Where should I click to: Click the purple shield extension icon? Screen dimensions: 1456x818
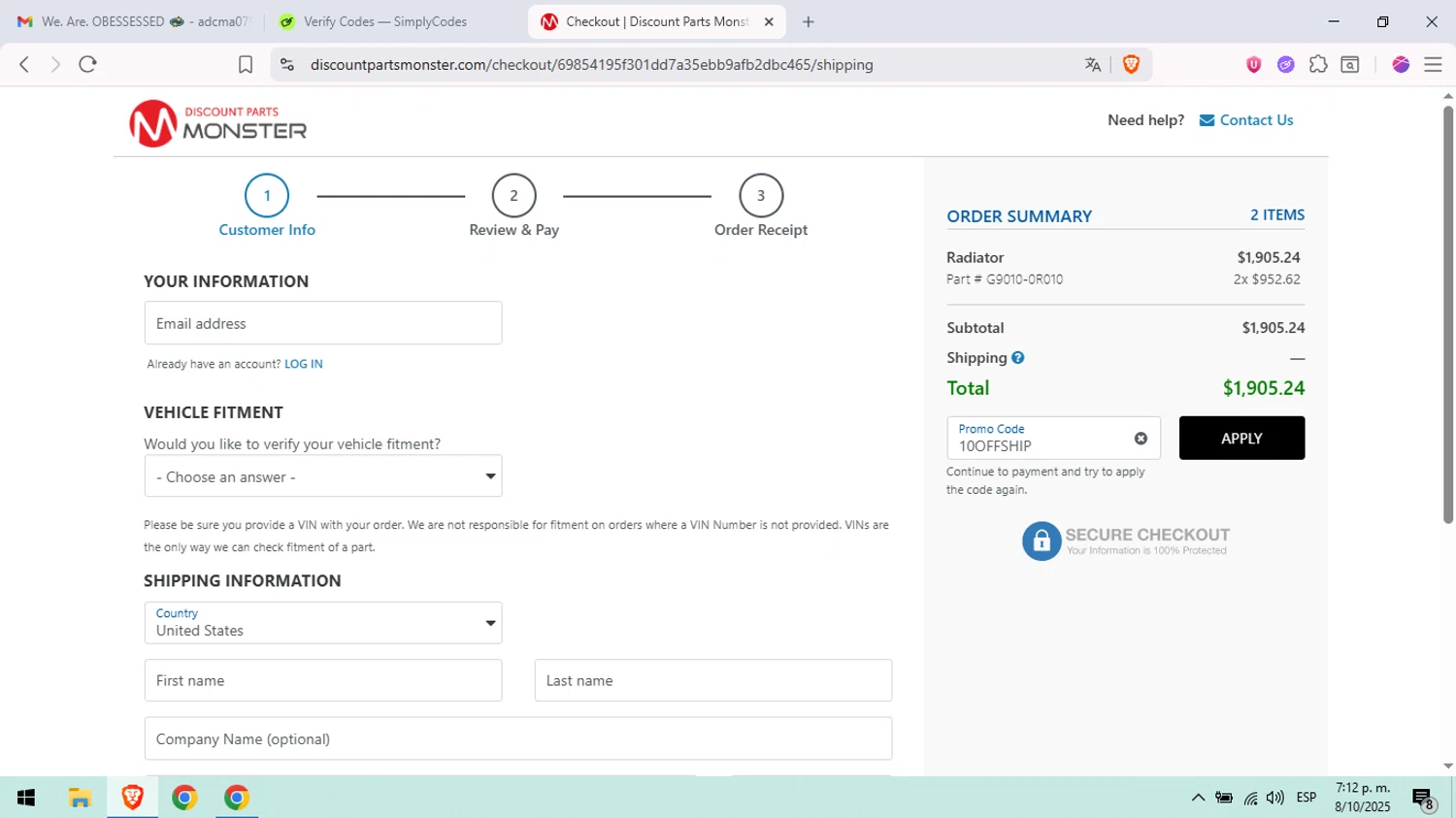1253,64
